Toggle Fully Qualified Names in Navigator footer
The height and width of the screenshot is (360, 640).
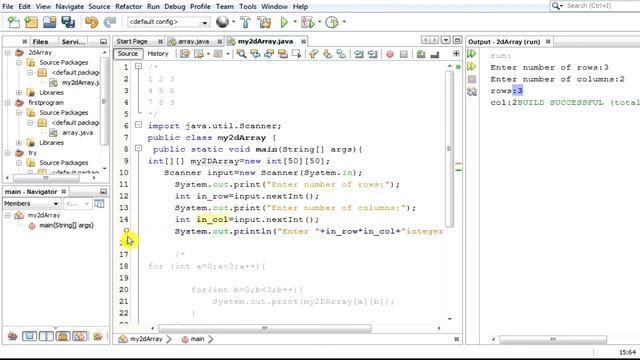(x=98, y=336)
